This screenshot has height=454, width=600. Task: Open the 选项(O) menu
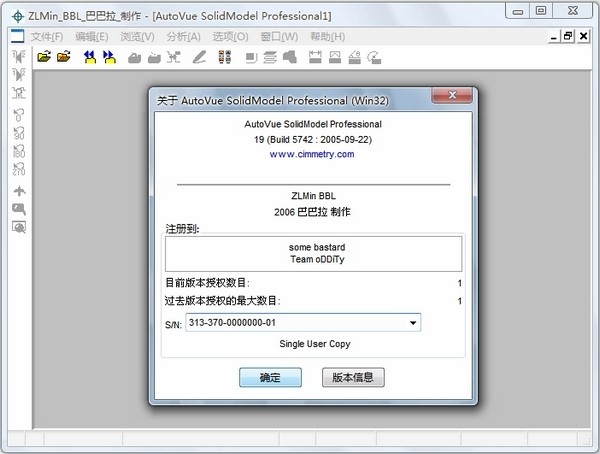(230, 37)
